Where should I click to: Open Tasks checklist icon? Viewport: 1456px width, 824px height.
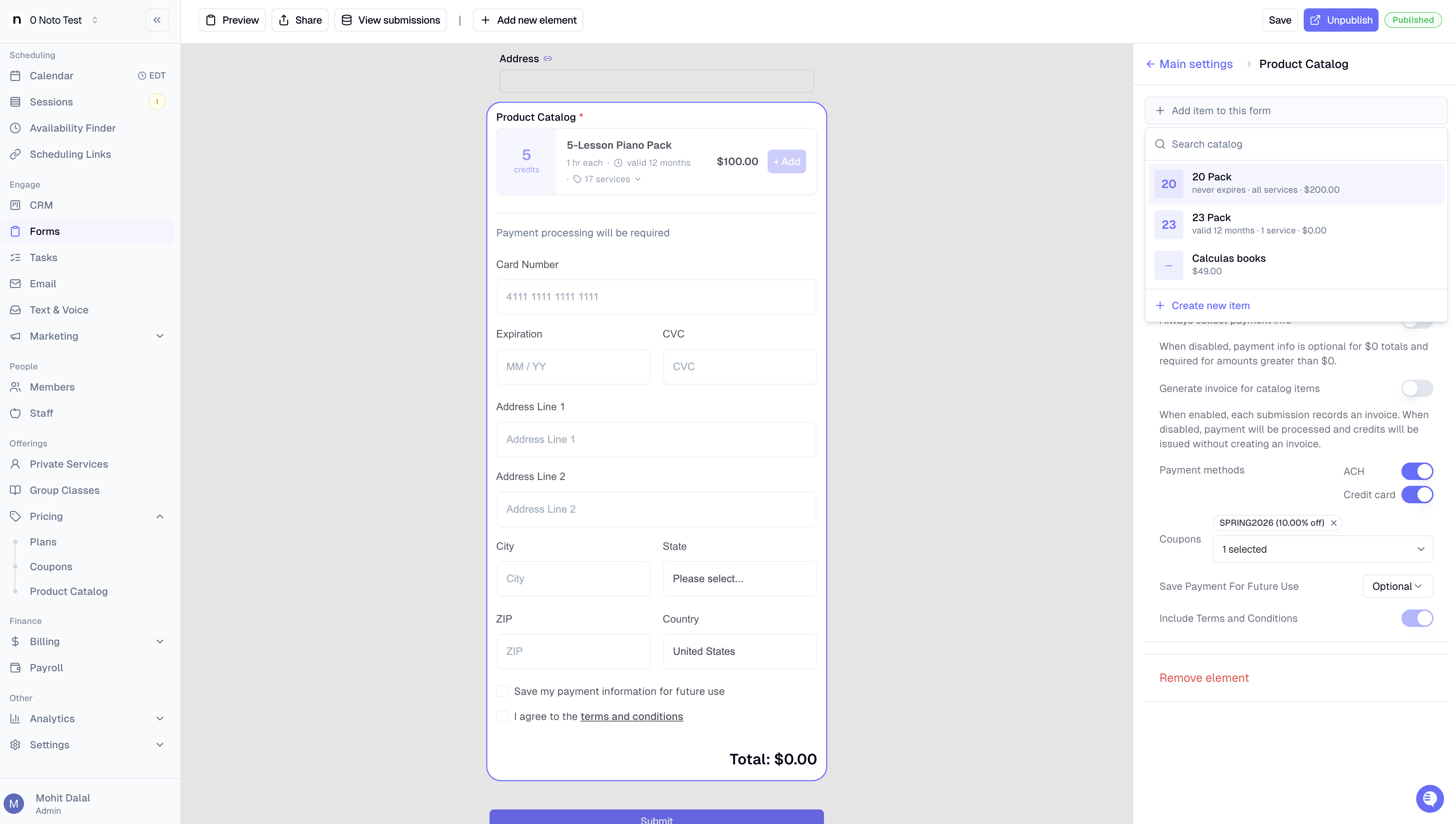point(15,257)
